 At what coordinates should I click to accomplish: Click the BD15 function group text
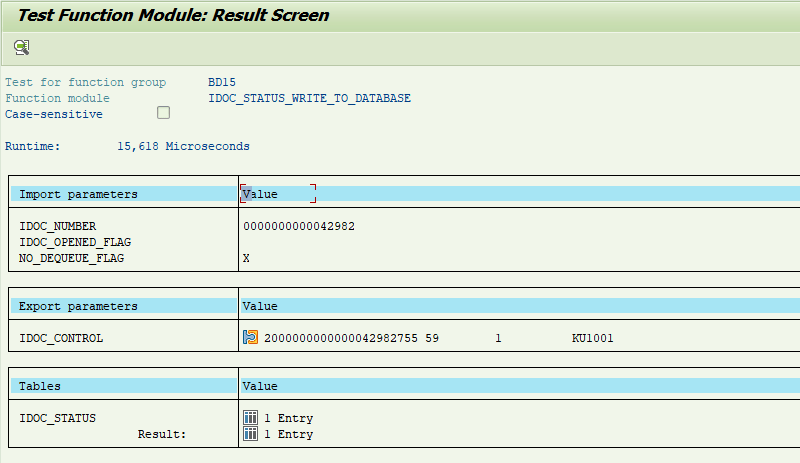(222, 82)
